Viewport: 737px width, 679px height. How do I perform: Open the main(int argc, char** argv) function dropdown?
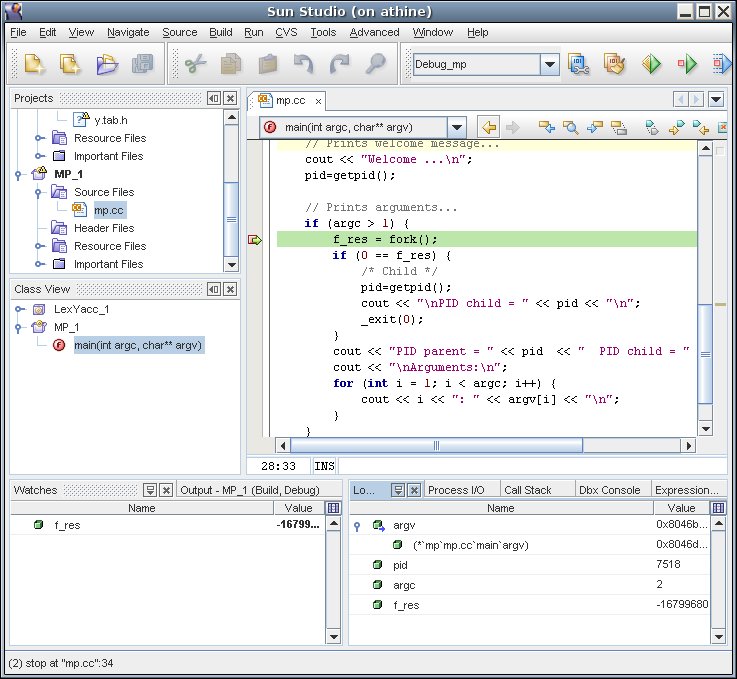[456, 127]
